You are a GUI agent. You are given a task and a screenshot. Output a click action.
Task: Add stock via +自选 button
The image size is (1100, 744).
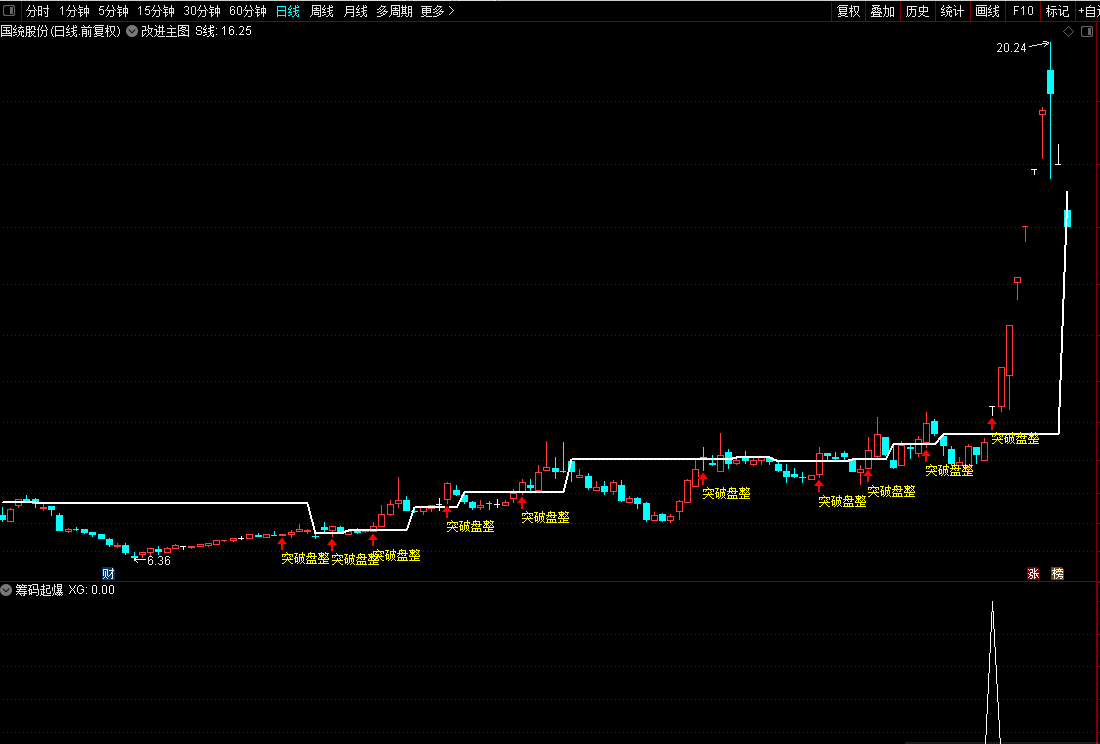pyautogui.click(x=1088, y=11)
